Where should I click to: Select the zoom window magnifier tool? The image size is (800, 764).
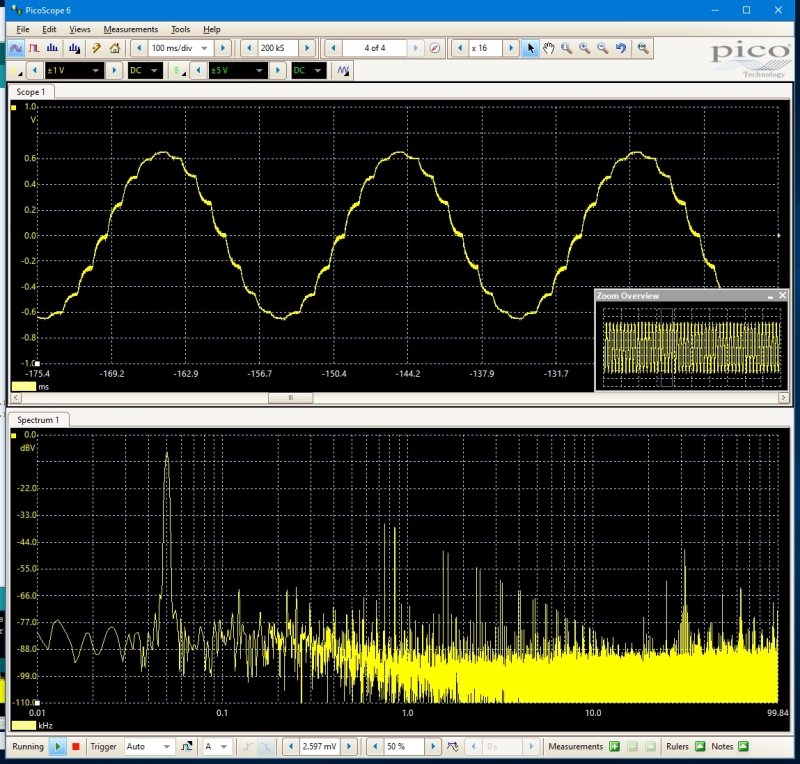coord(566,48)
